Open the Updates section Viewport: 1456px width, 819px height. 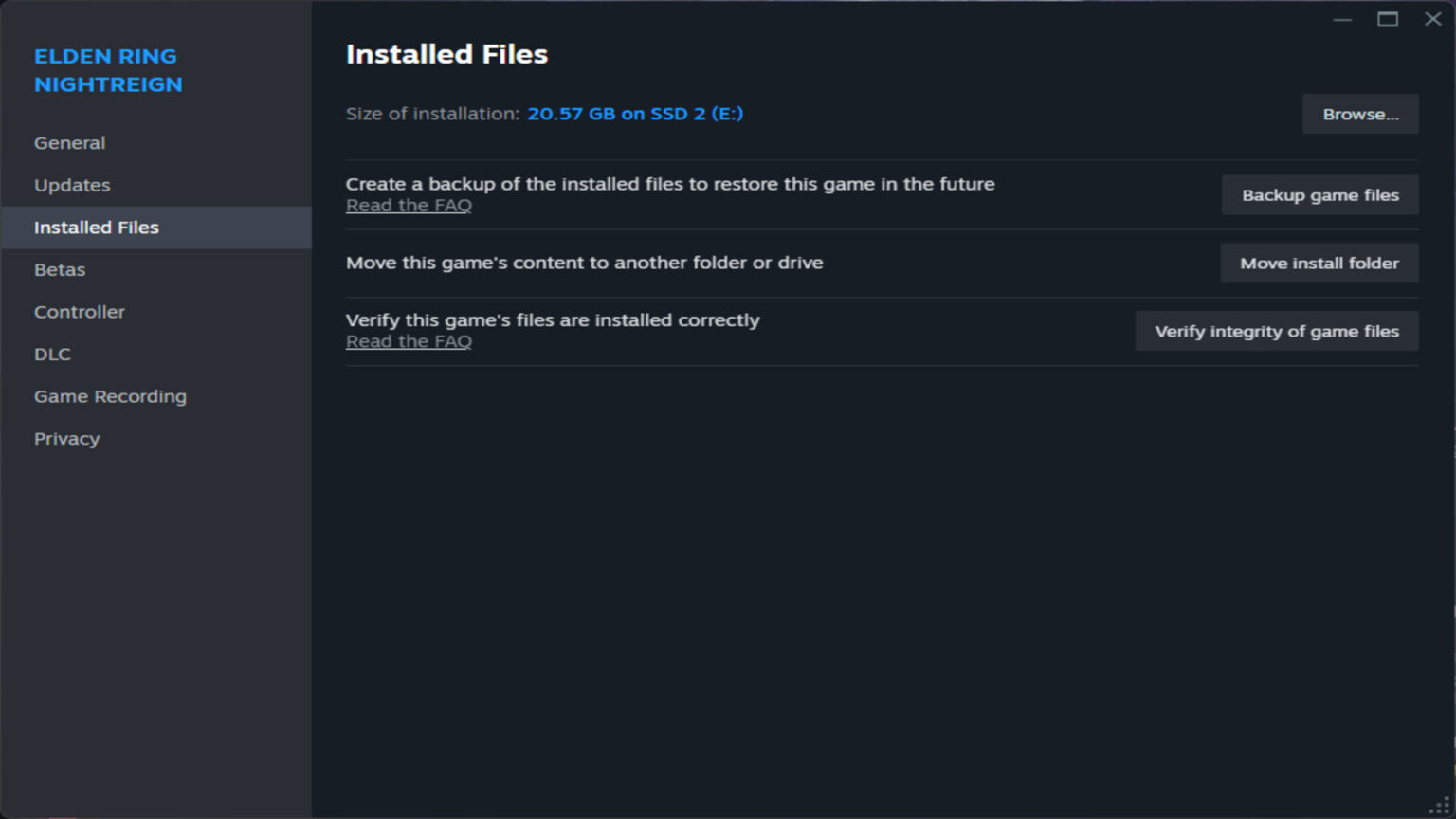click(x=72, y=185)
